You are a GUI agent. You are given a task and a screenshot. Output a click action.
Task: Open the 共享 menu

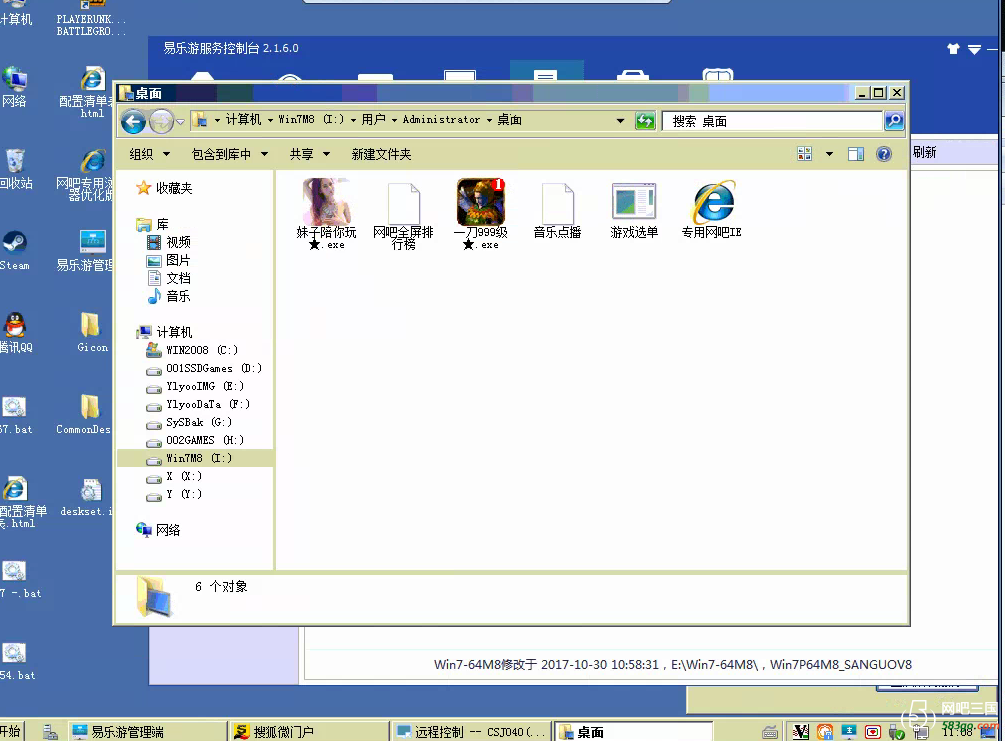point(309,154)
